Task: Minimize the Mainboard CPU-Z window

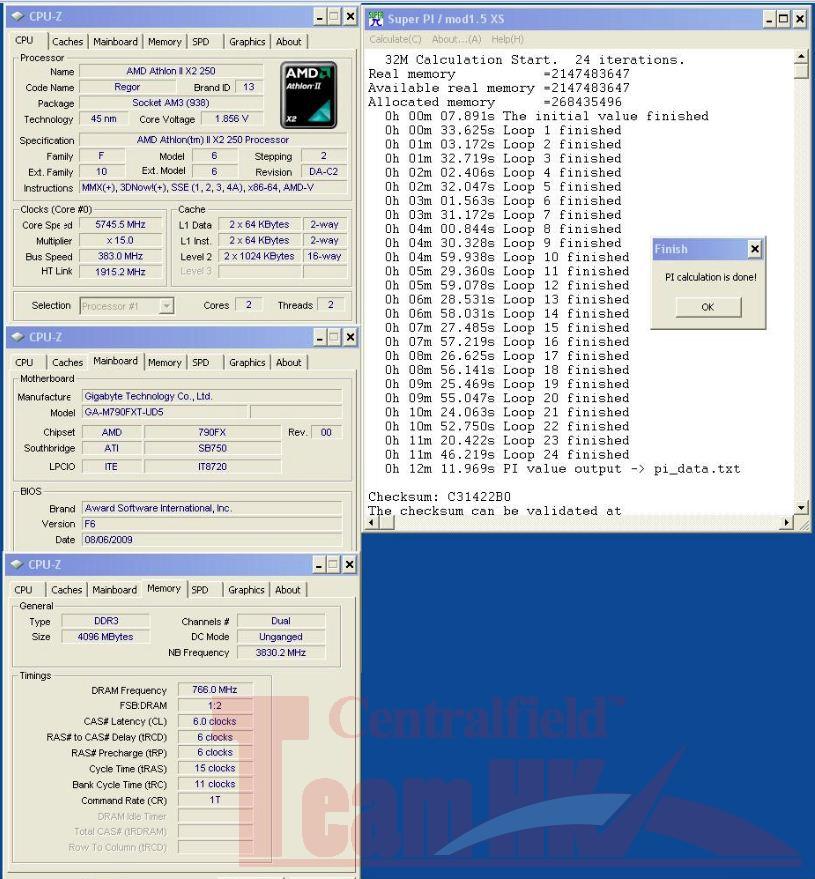Action: [x=319, y=337]
